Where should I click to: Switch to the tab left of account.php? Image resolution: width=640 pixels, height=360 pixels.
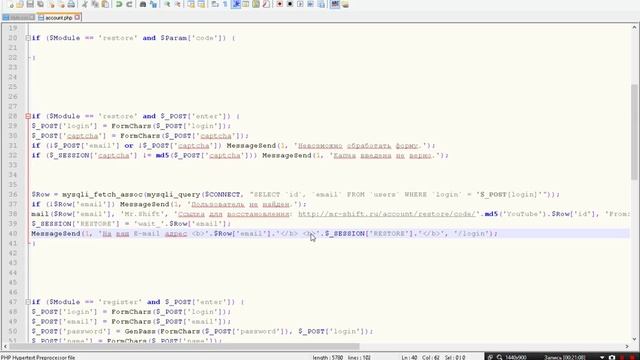19,18
